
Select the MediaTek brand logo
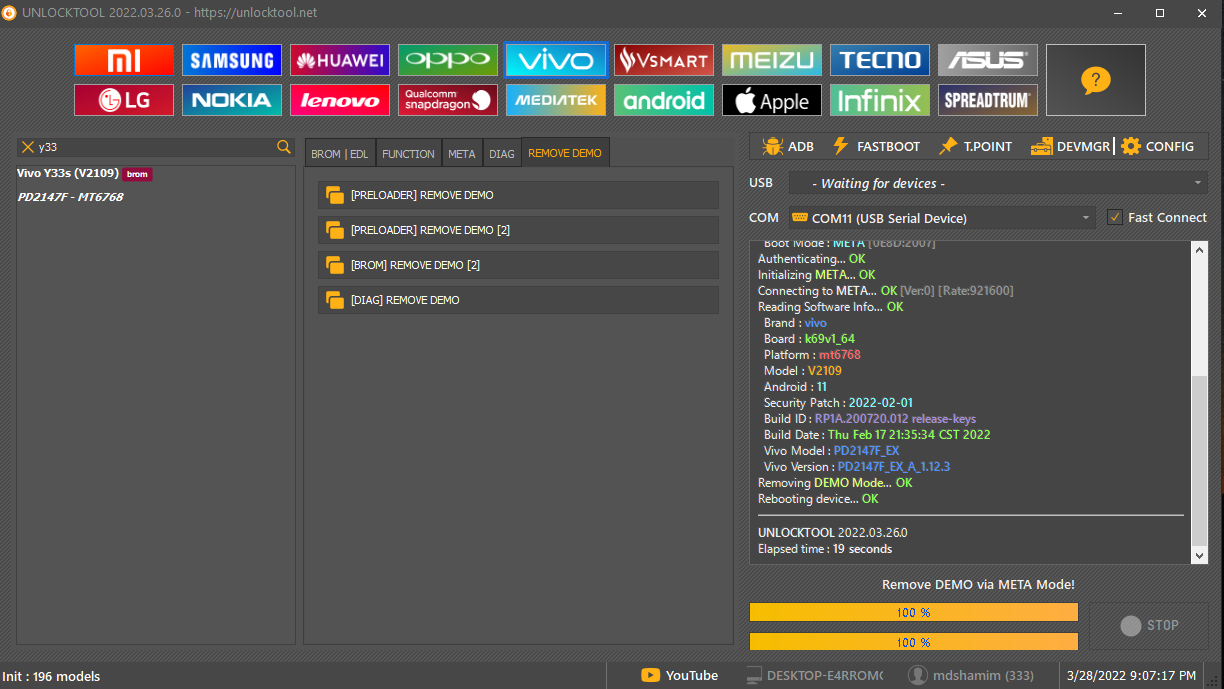coord(556,100)
